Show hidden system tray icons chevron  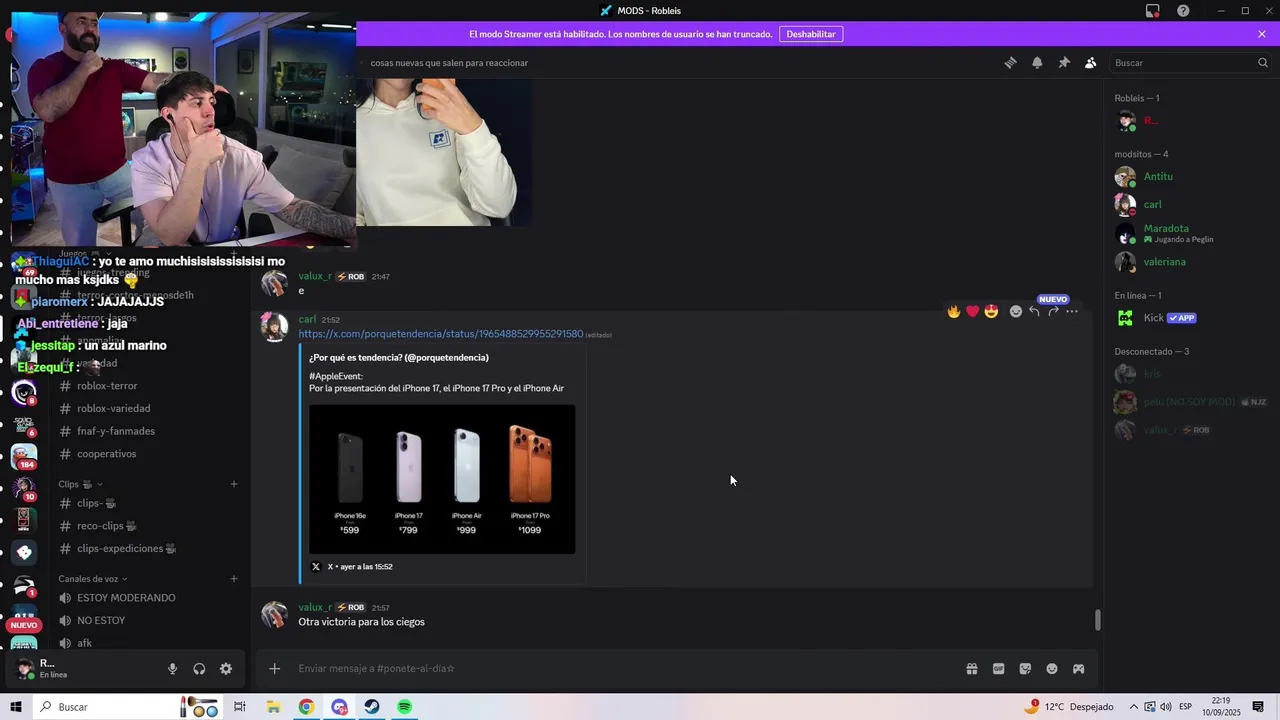(x=1134, y=707)
